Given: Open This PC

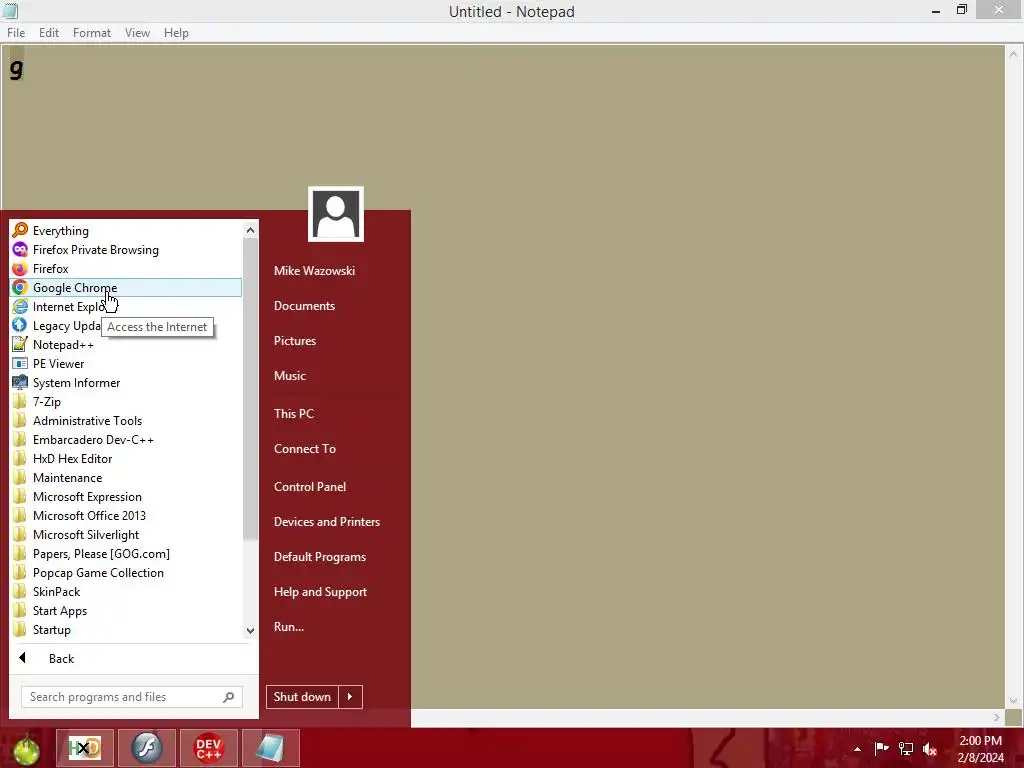Looking at the screenshot, I should pos(294,413).
